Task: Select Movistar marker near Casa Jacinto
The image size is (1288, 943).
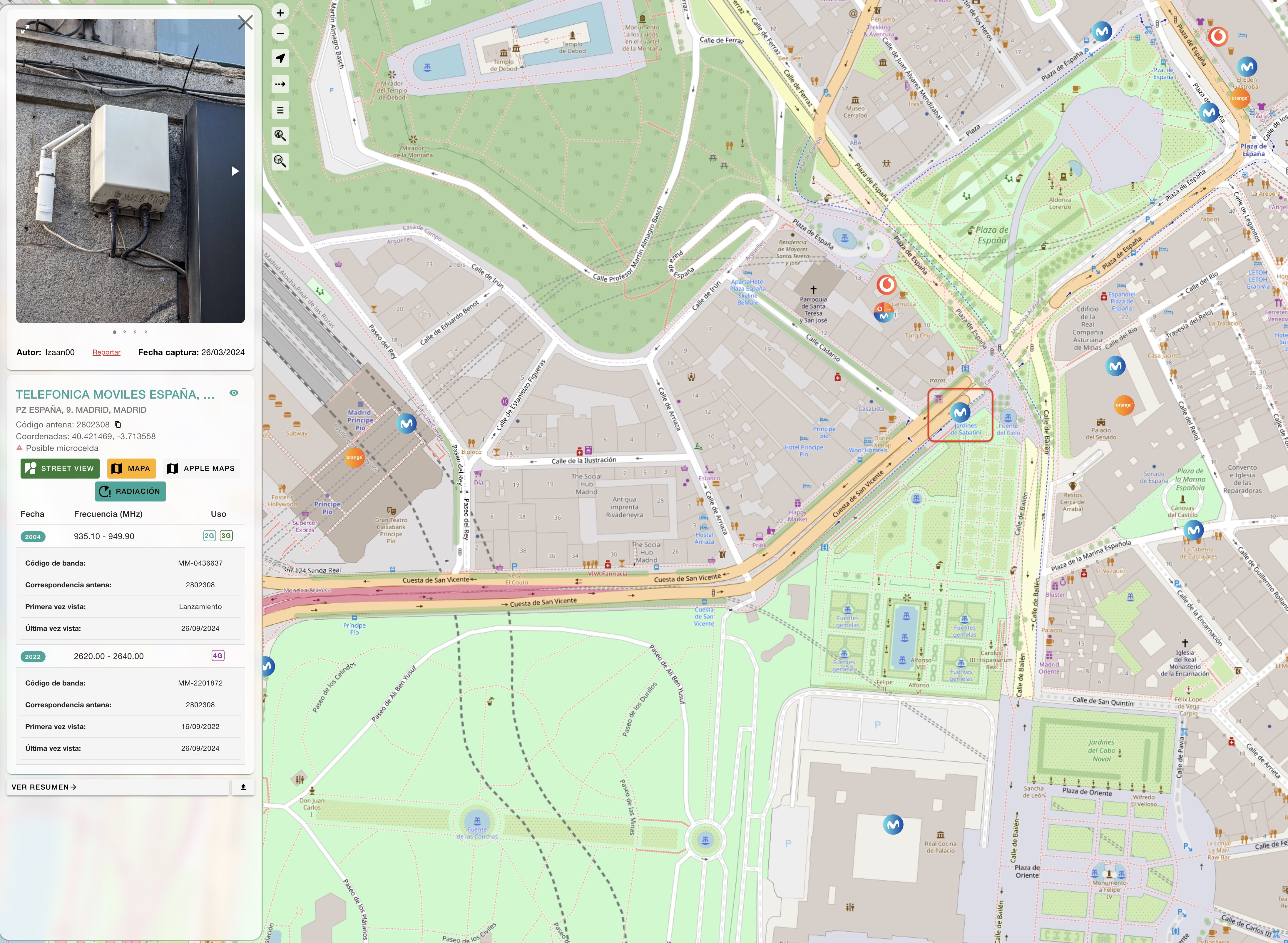Action: (x=1116, y=365)
